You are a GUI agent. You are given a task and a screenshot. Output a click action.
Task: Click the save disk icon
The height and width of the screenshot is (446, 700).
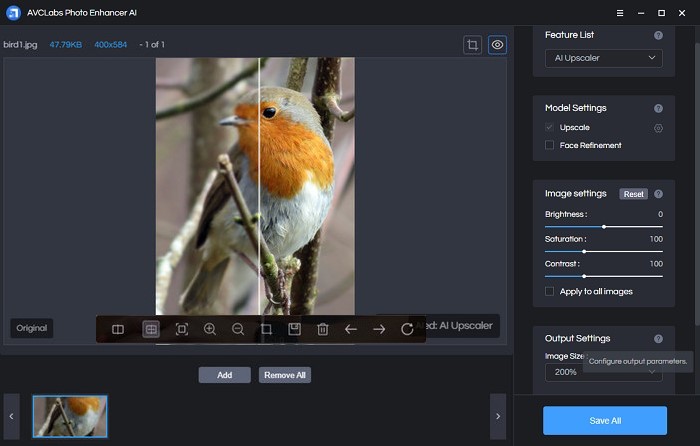coord(294,329)
